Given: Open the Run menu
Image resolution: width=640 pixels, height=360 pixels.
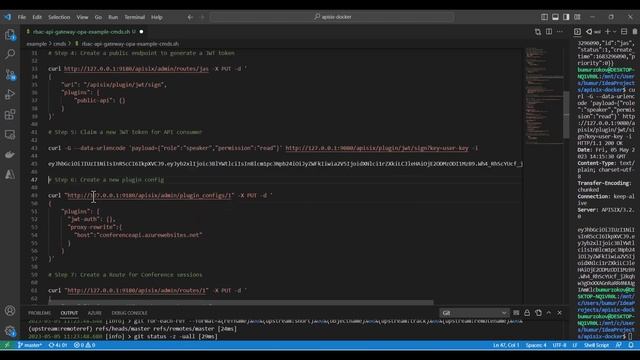Looking at the screenshot, I should click(x=113, y=17).
